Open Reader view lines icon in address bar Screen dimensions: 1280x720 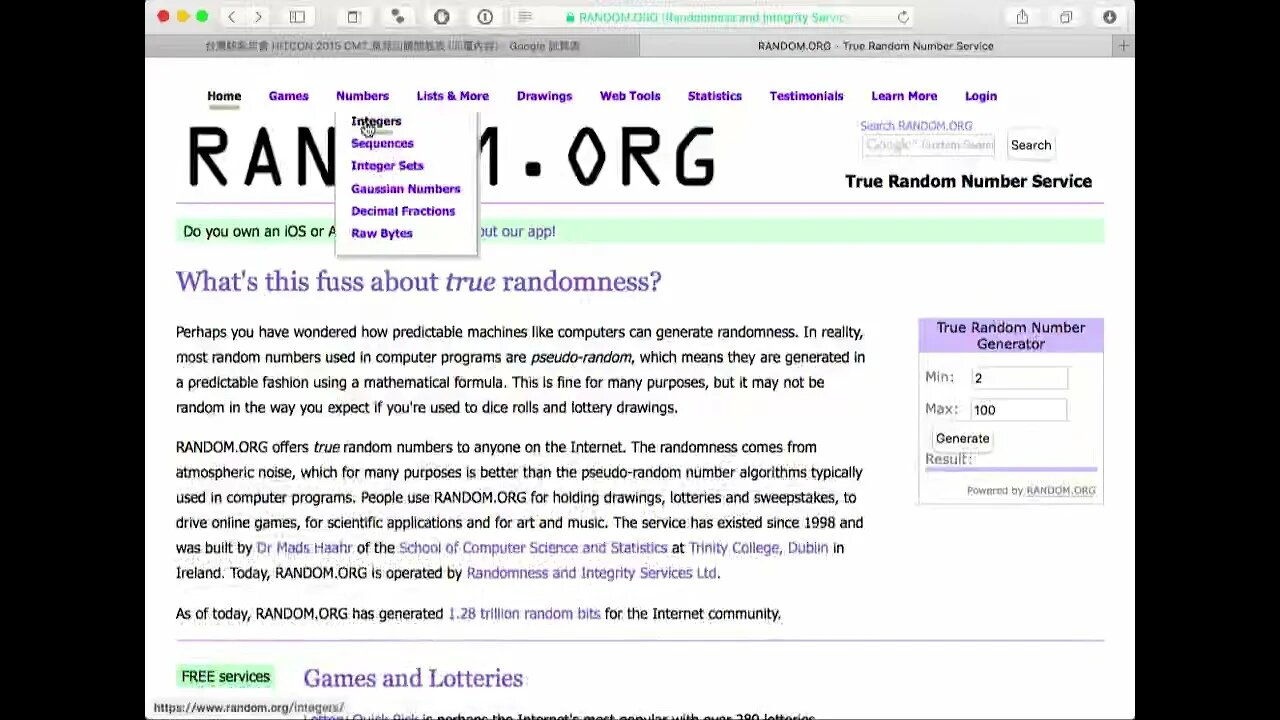(x=525, y=17)
